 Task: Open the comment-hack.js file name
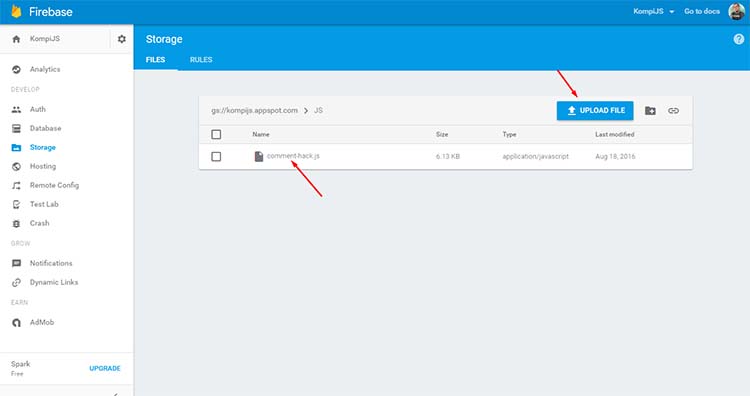point(293,156)
